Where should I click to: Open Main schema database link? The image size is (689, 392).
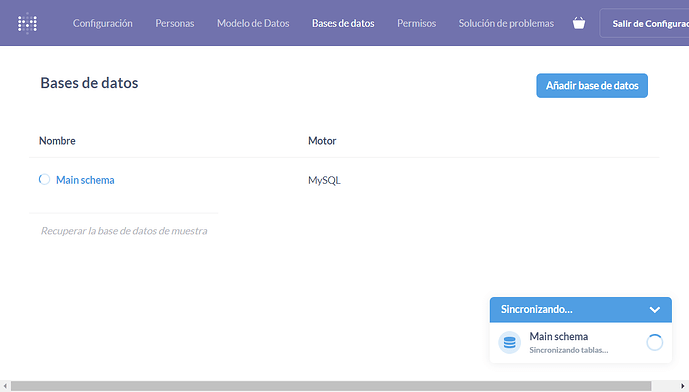pos(85,180)
